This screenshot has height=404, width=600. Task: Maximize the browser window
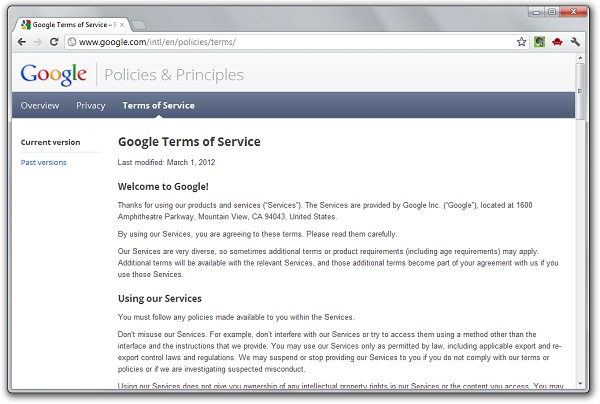coord(551,10)
